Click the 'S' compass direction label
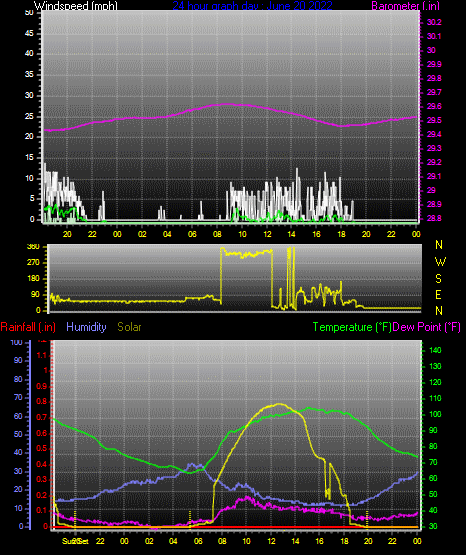Viewport: 466px width, 555px height. coord(438,279)
